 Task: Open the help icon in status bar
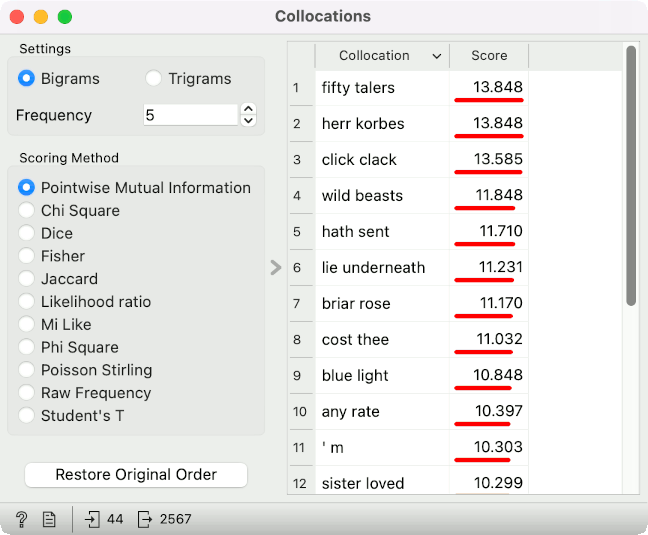[21, 519]
